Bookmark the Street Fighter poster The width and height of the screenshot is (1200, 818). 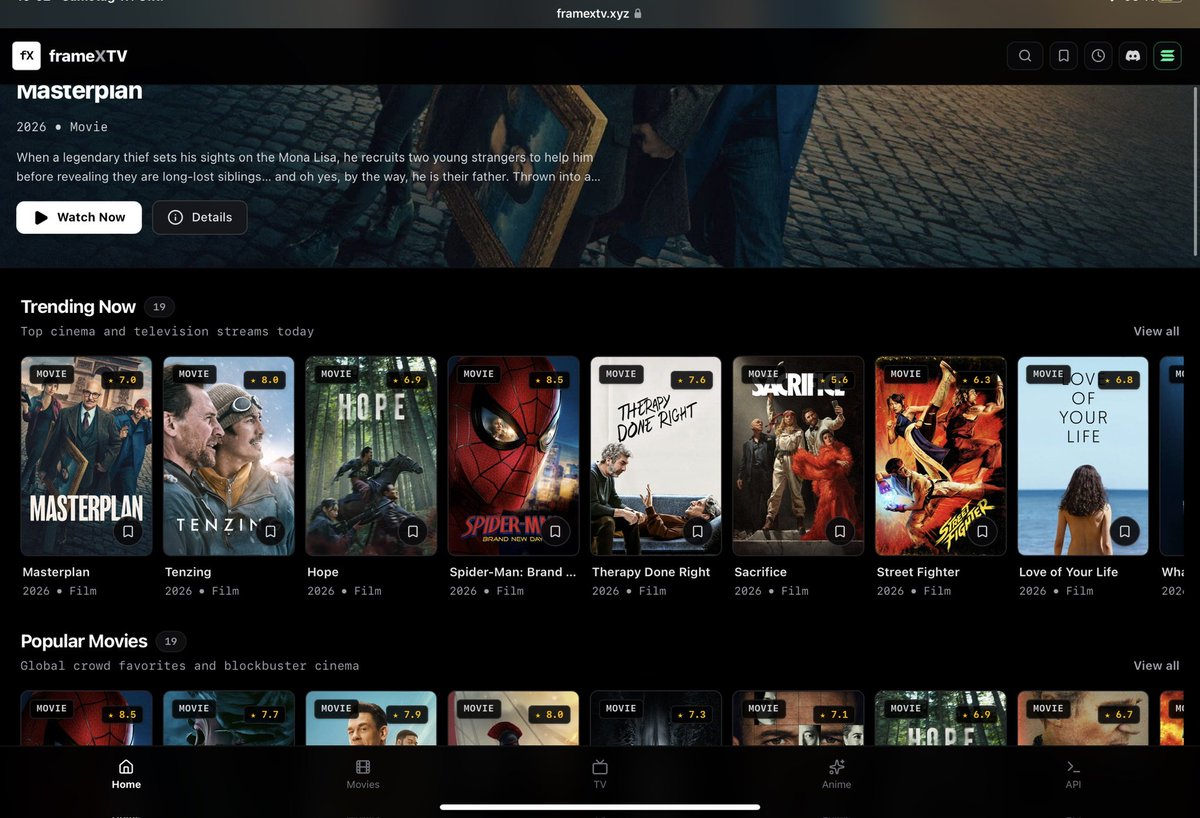[x=982, y=532]
